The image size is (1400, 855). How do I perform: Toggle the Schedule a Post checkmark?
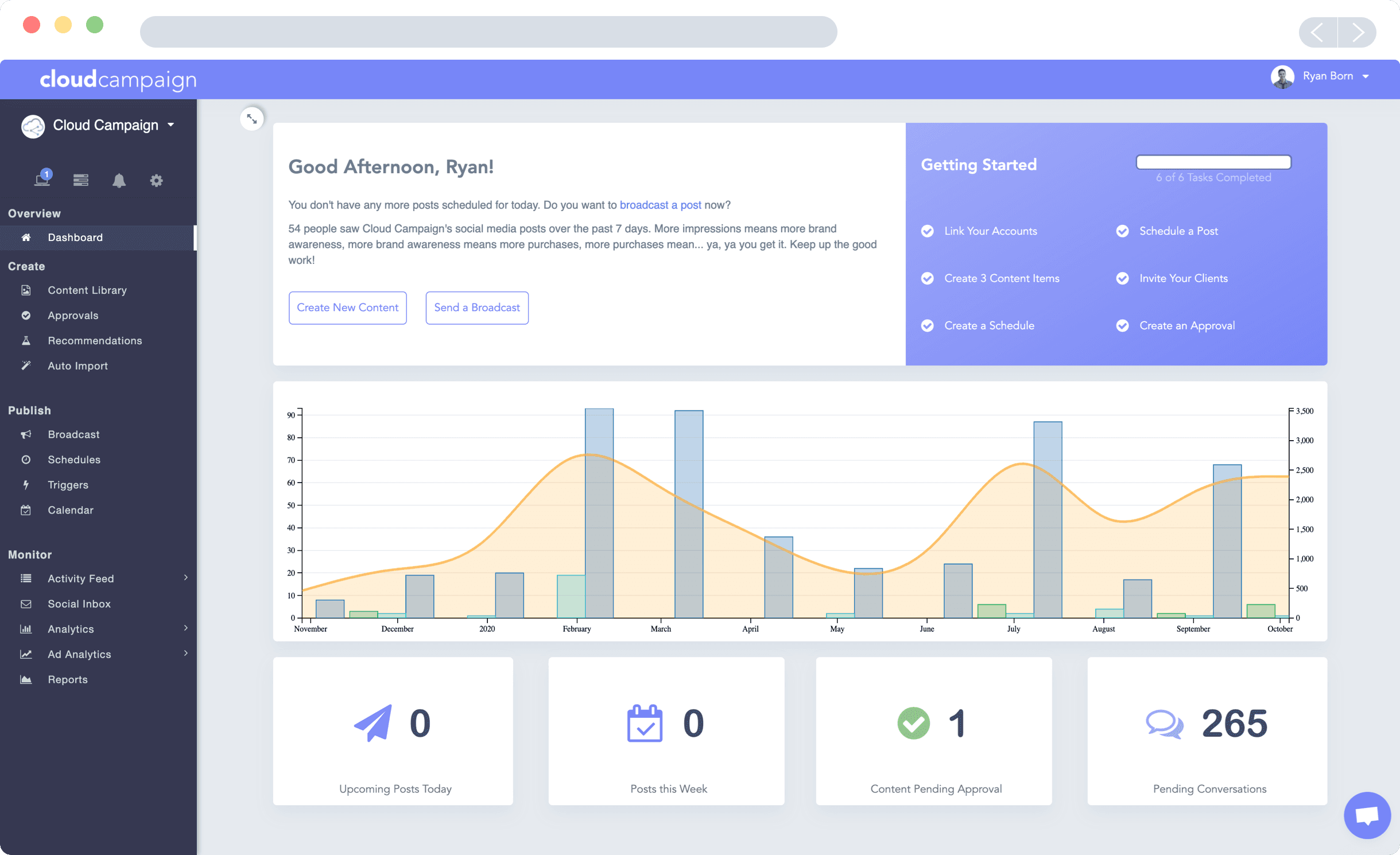1123,231
